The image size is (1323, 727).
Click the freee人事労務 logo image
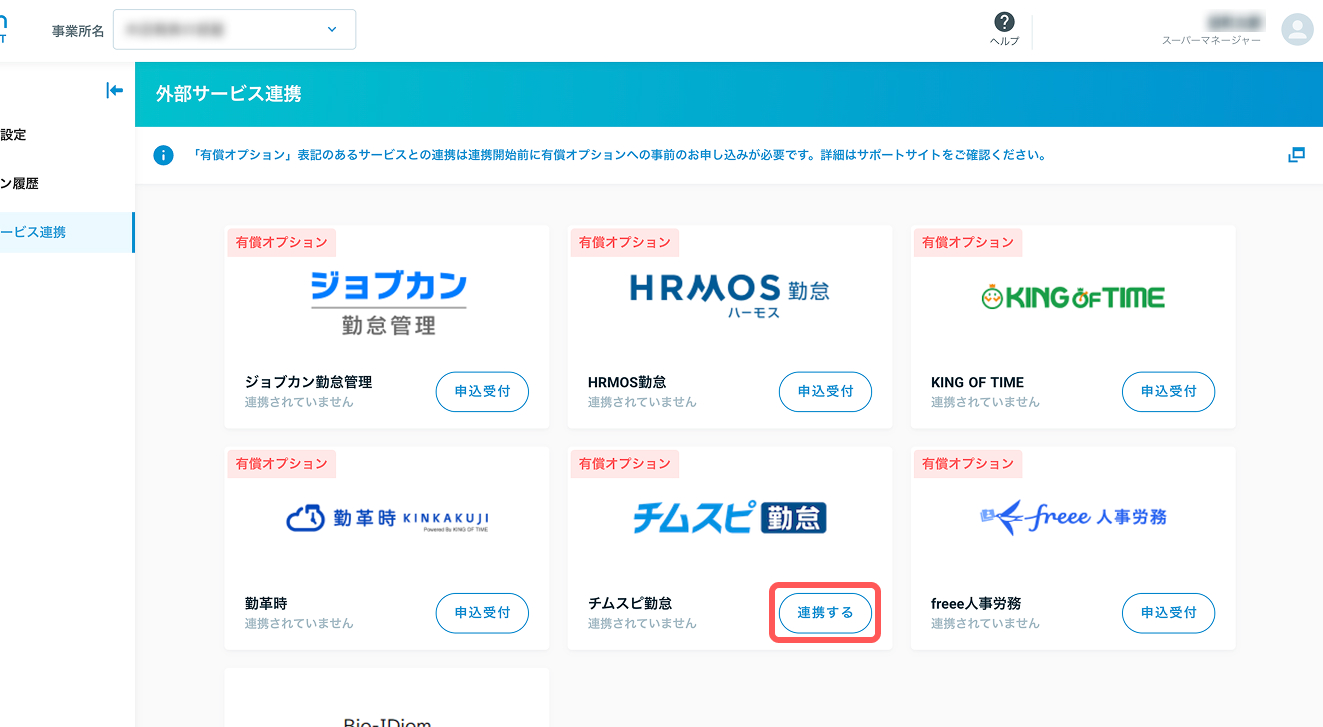(x=1073, y=517)
